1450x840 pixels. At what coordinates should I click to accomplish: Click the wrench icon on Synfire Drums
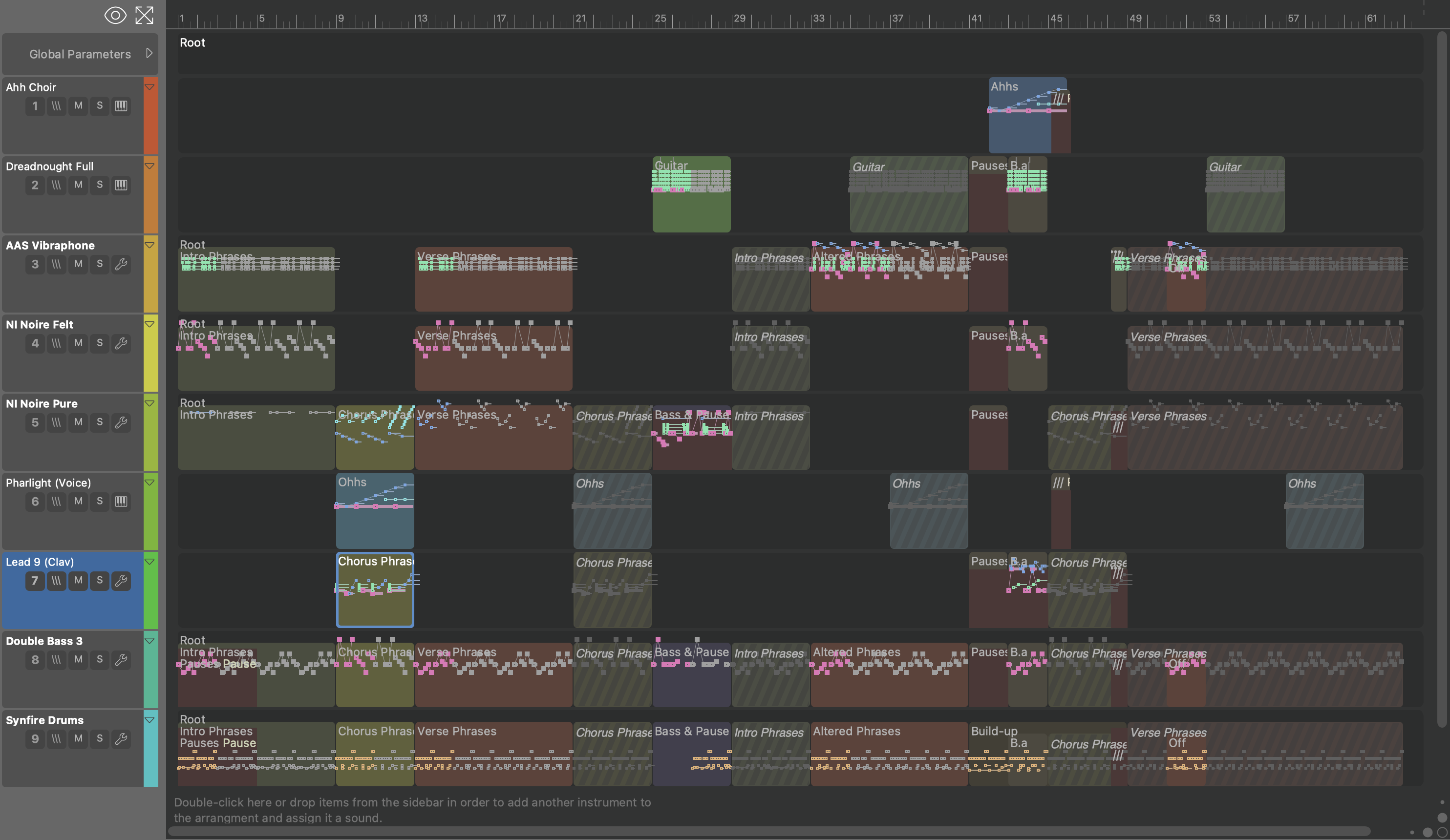(121, 739)
